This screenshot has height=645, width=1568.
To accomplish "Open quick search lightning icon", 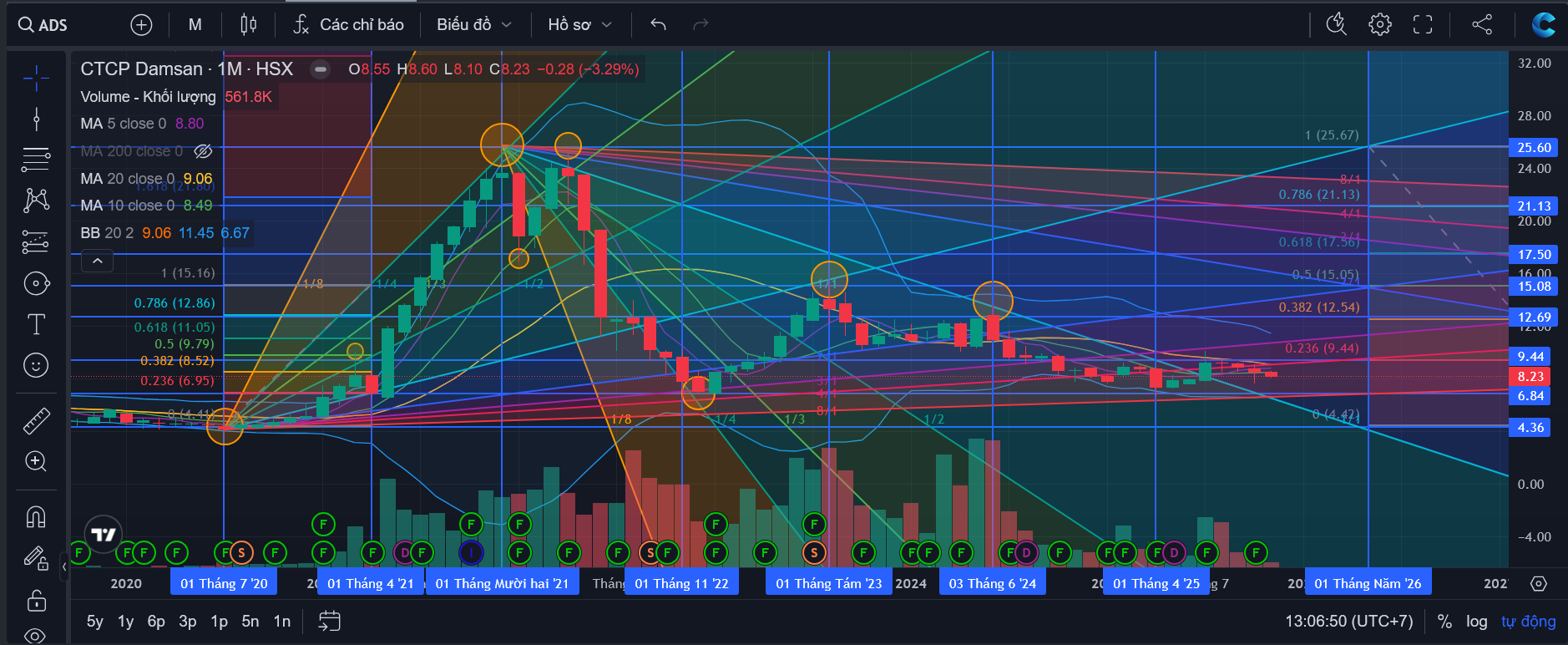I will click(x=1337, y=25).
